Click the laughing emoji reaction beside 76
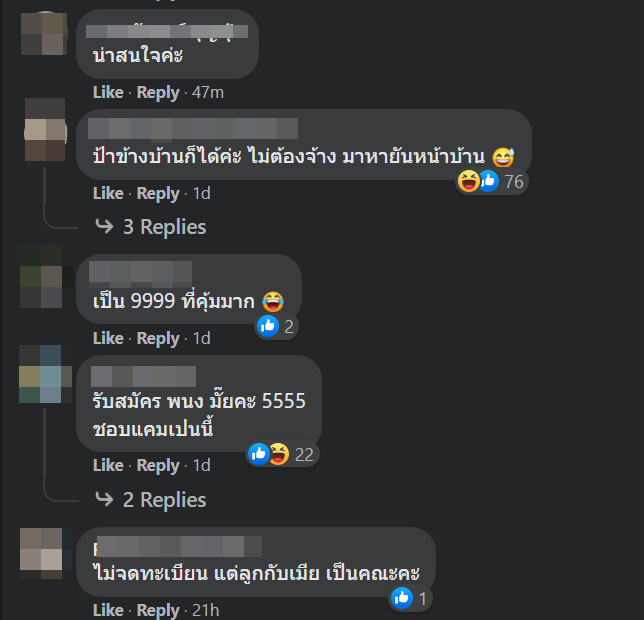Viewport: 644px width, 620px height. pos(469,181)
